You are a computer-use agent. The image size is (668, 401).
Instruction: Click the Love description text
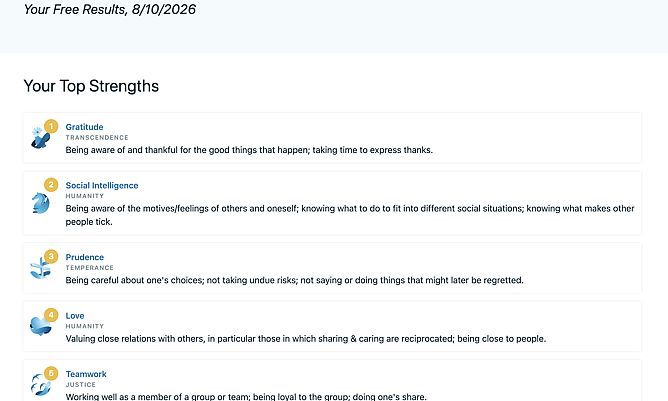point(305,339)
